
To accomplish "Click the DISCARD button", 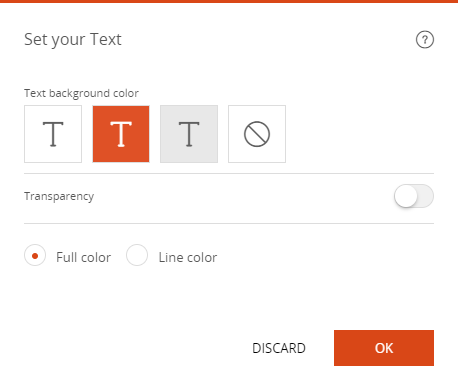I will 279,348.
